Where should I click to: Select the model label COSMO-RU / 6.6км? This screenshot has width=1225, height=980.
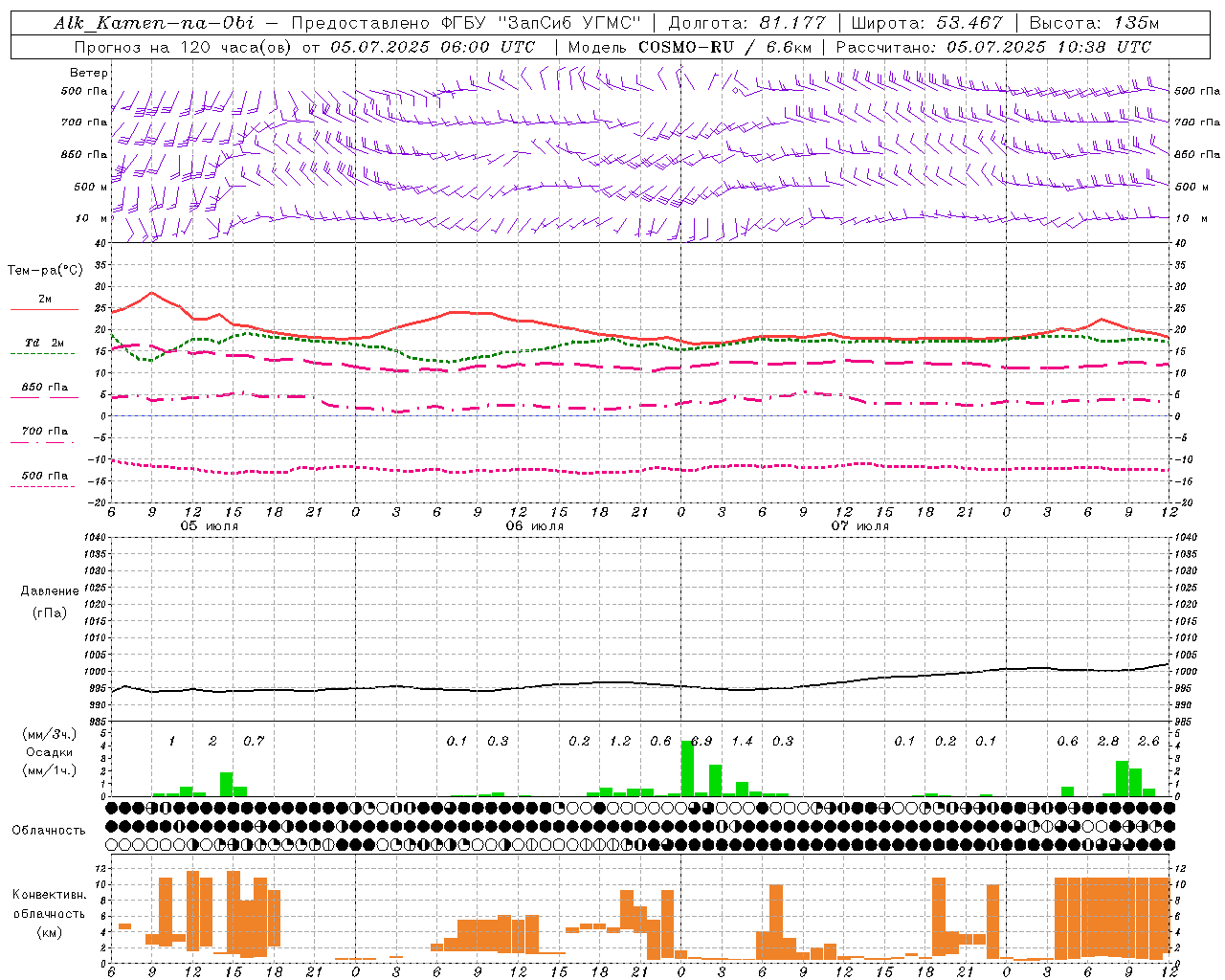[725, 47]
